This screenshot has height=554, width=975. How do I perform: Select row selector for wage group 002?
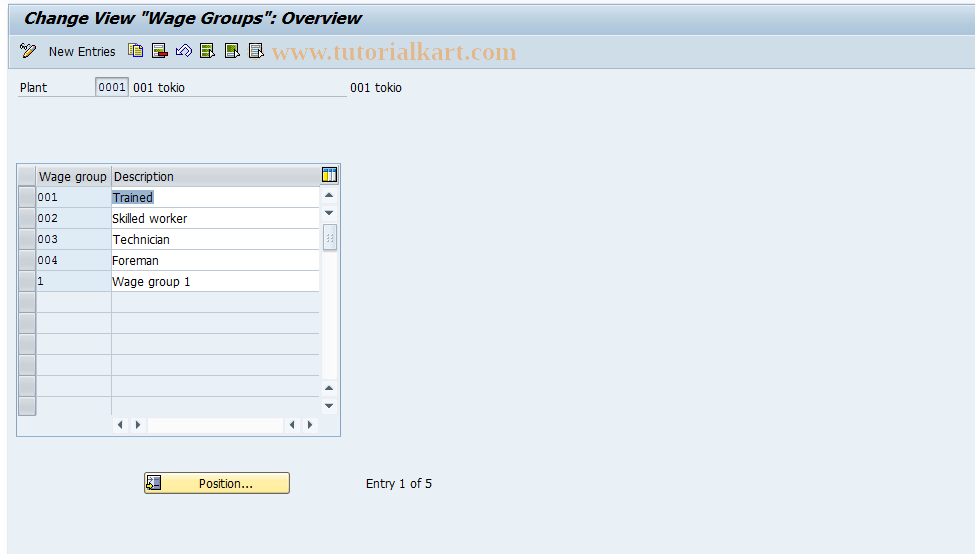pyautogui.click(x=27, y=218)
